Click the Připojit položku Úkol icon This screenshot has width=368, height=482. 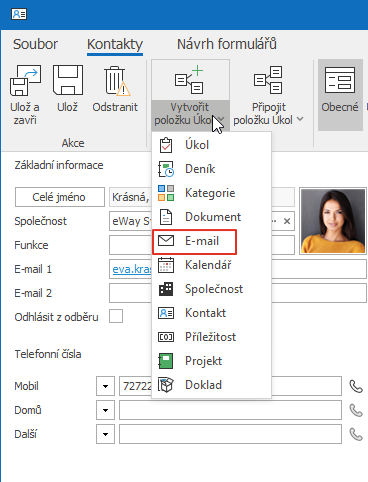coord(268,80)
